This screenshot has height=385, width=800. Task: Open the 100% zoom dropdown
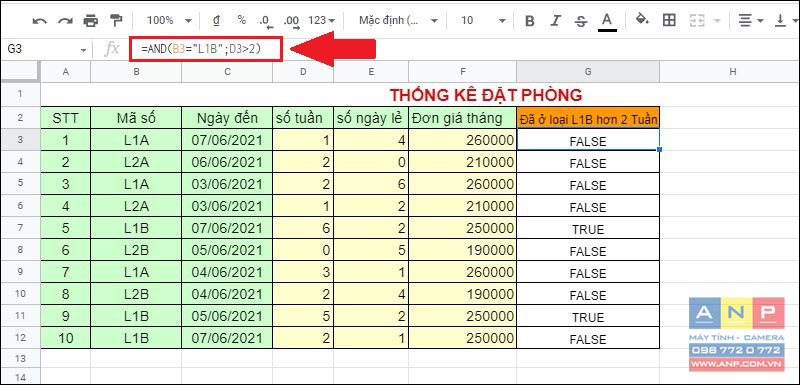coord(169,20)
